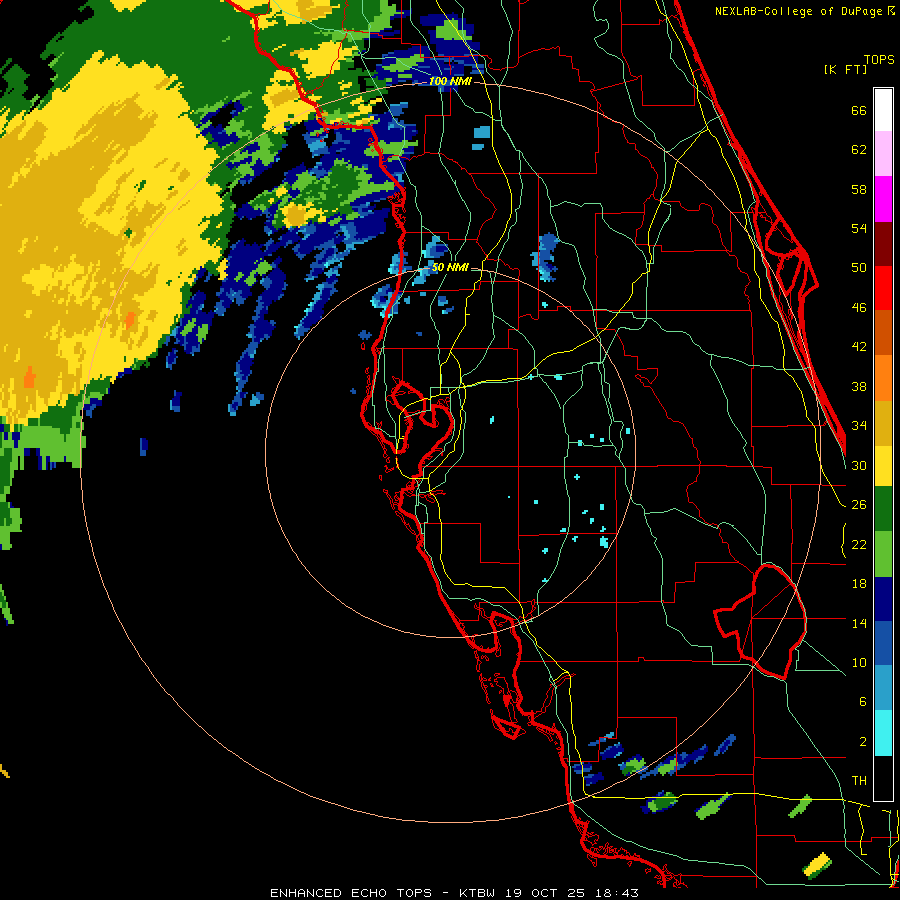Click the white swatch in the TOPS legend
This screenshot has width=900, height=900.
pos(883,110)
